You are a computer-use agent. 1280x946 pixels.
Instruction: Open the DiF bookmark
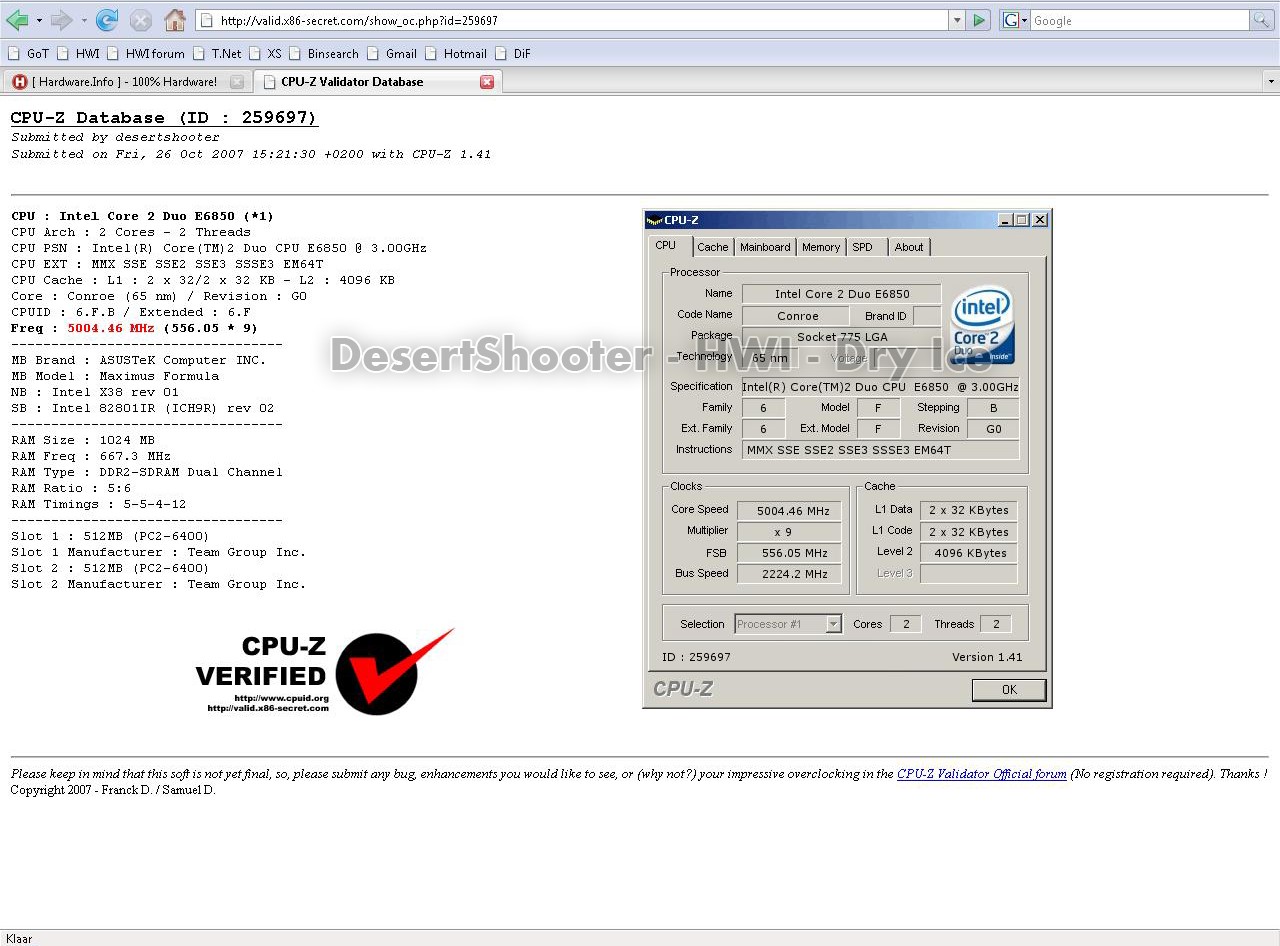point(513,54)
